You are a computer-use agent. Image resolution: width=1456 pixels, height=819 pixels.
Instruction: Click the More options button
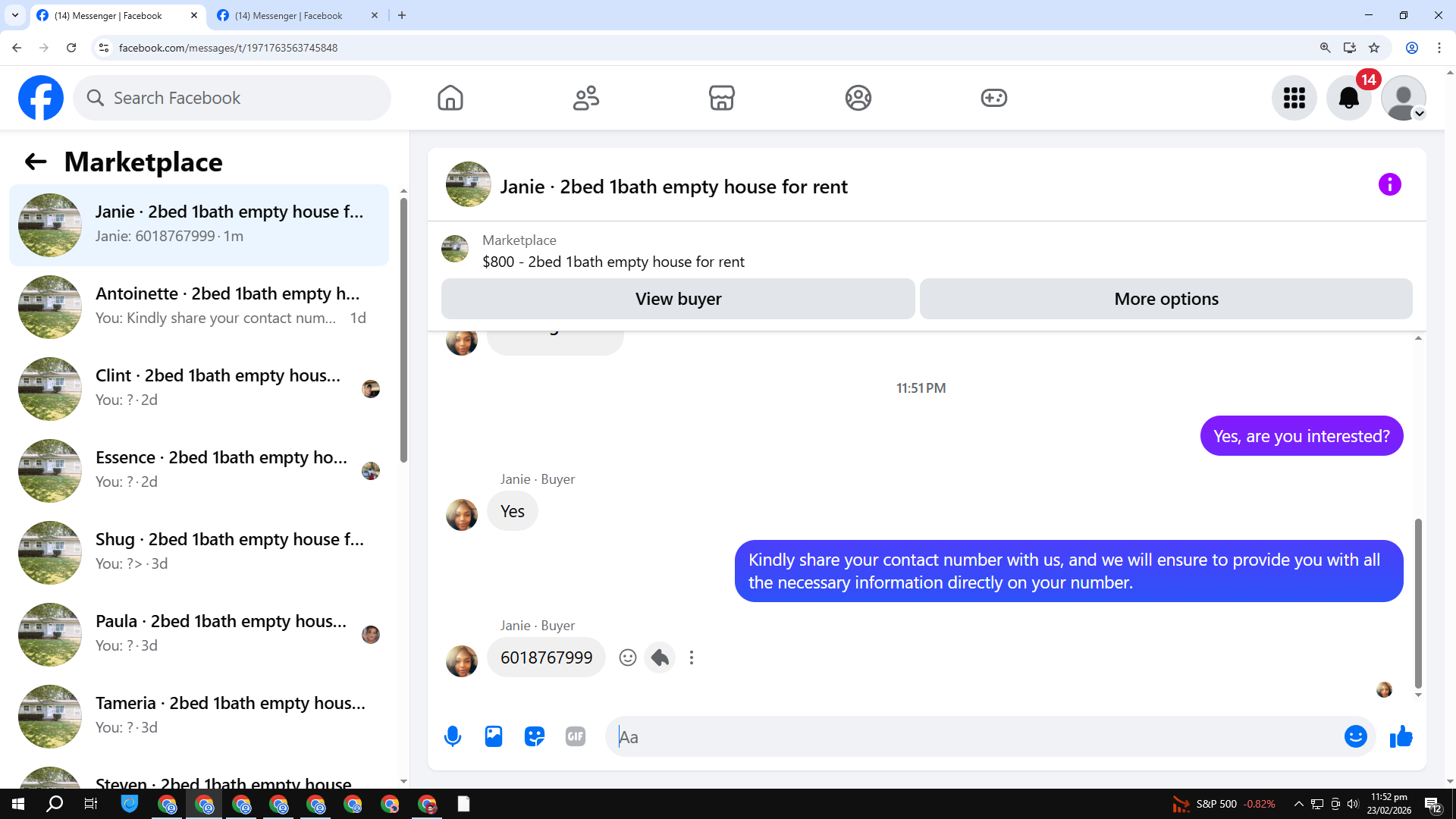pos(1166,299)
